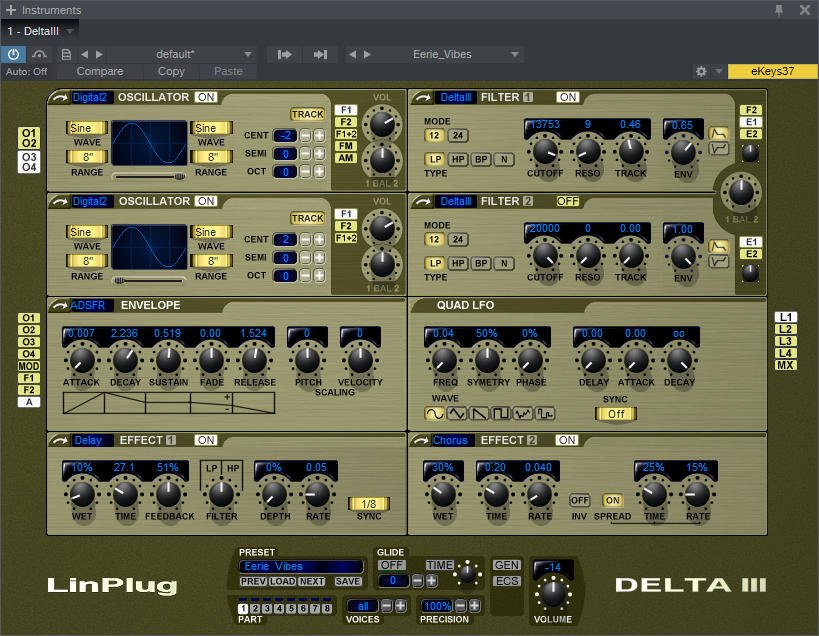Click Filter 1 module arrow icon
Viewport: 819px width, 636px height.
tap(423, 98)
